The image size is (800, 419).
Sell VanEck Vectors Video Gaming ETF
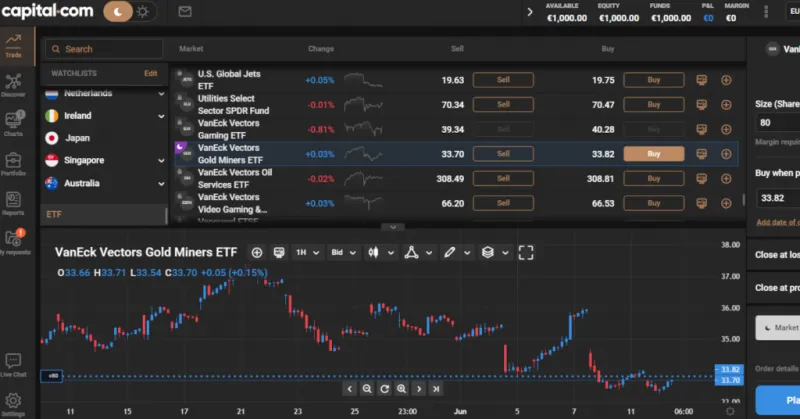[503, 203]
